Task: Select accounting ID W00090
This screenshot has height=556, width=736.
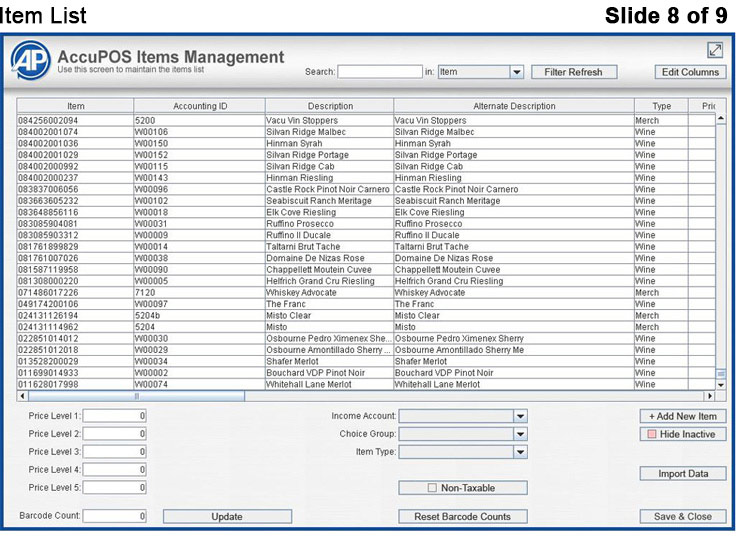Action: [199, 270]
